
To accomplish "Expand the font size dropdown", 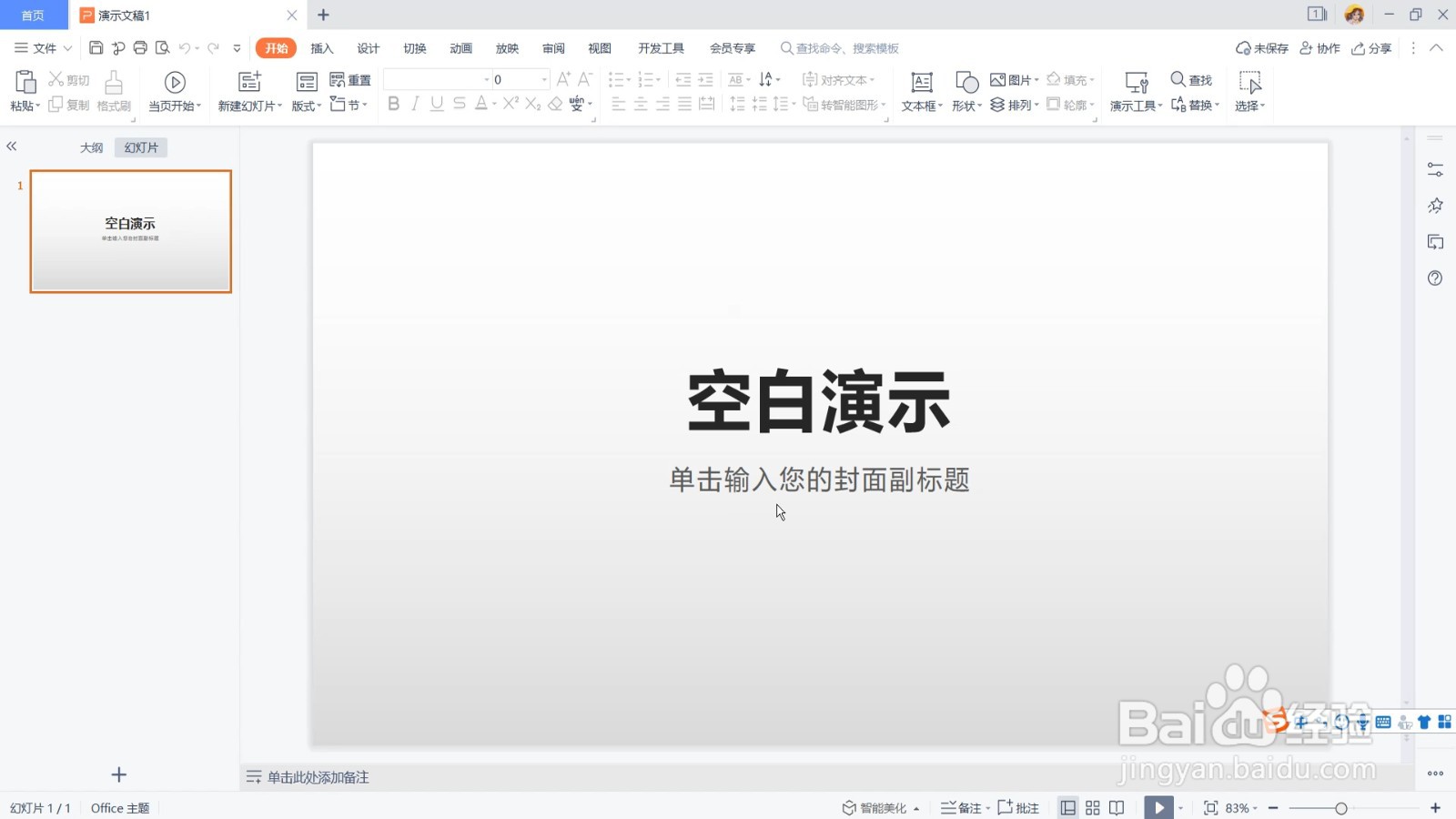I will 544,80.
